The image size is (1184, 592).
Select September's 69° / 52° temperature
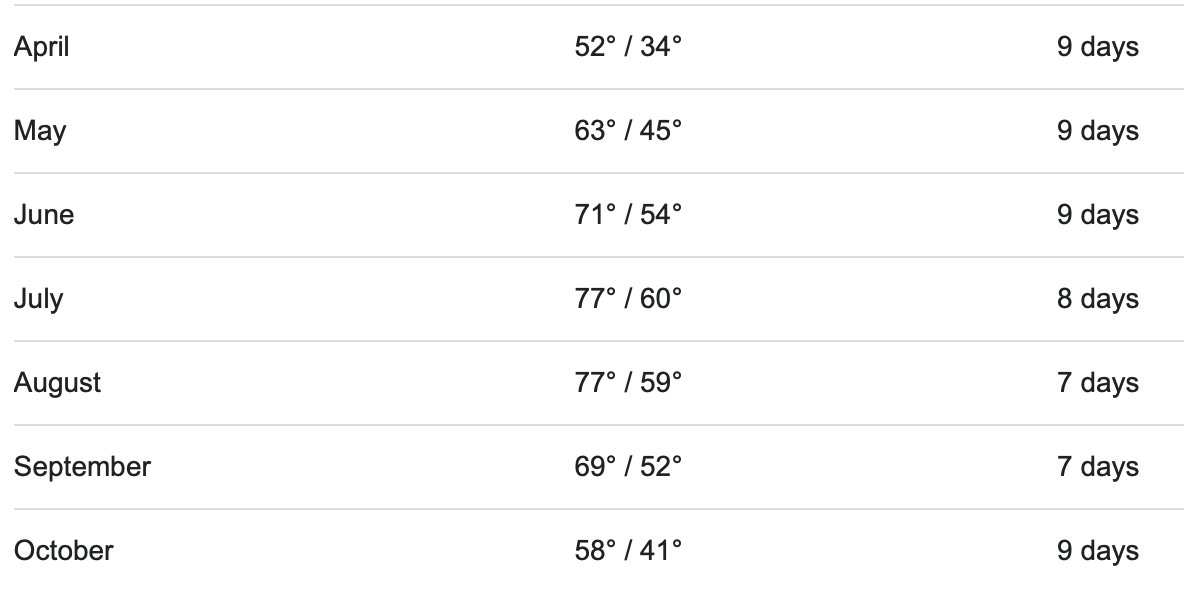[628, 467]
